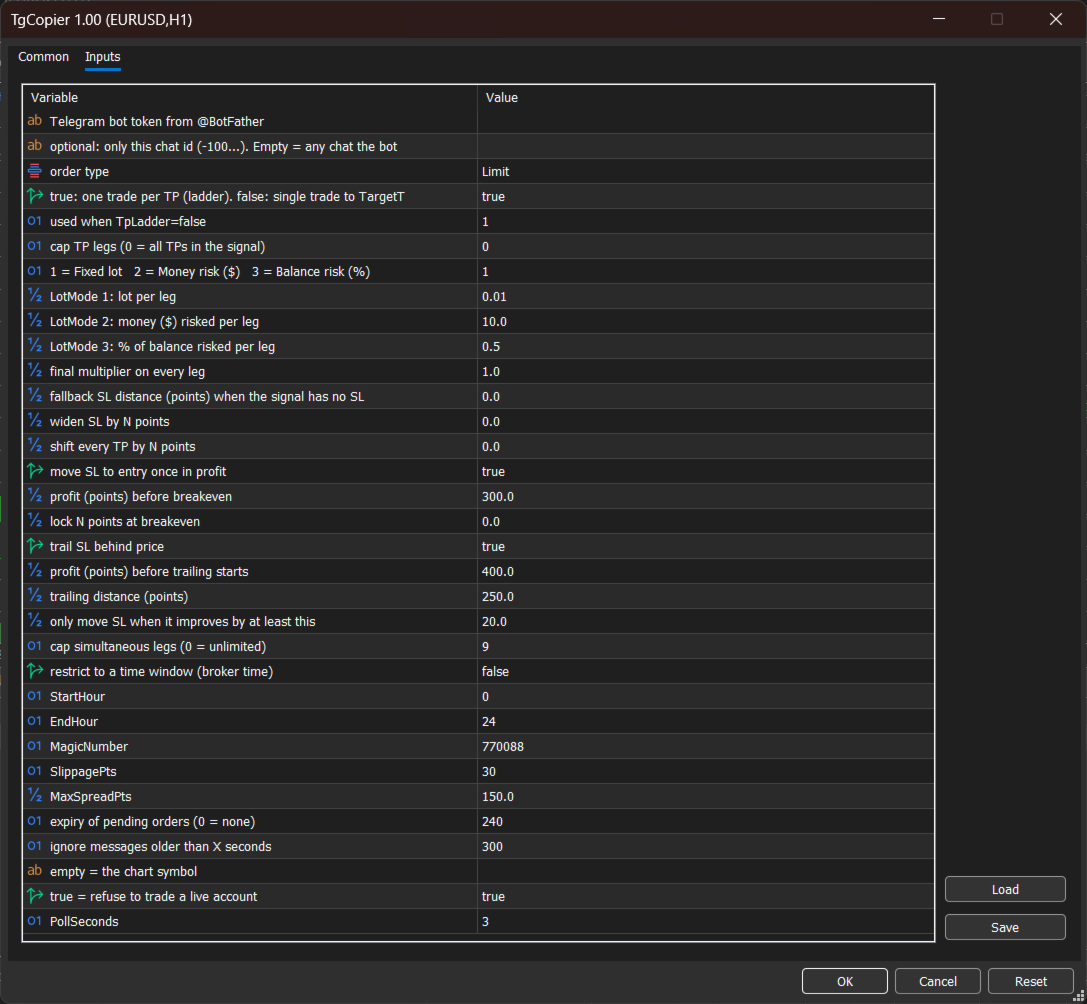The image size is (1087, 1004).
Task: Click integer icon beside MagicNumber
Action: (x=35, y=745)
